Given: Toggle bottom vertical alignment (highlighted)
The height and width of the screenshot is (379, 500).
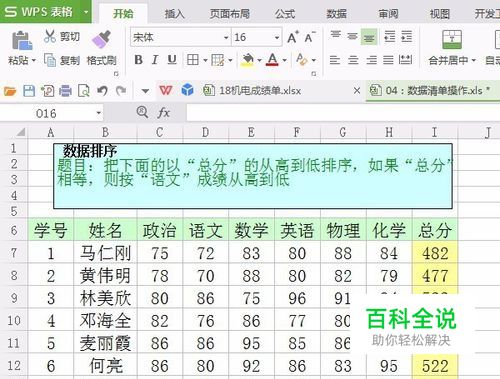Looking at the screenshot, I should click(369, 36).
